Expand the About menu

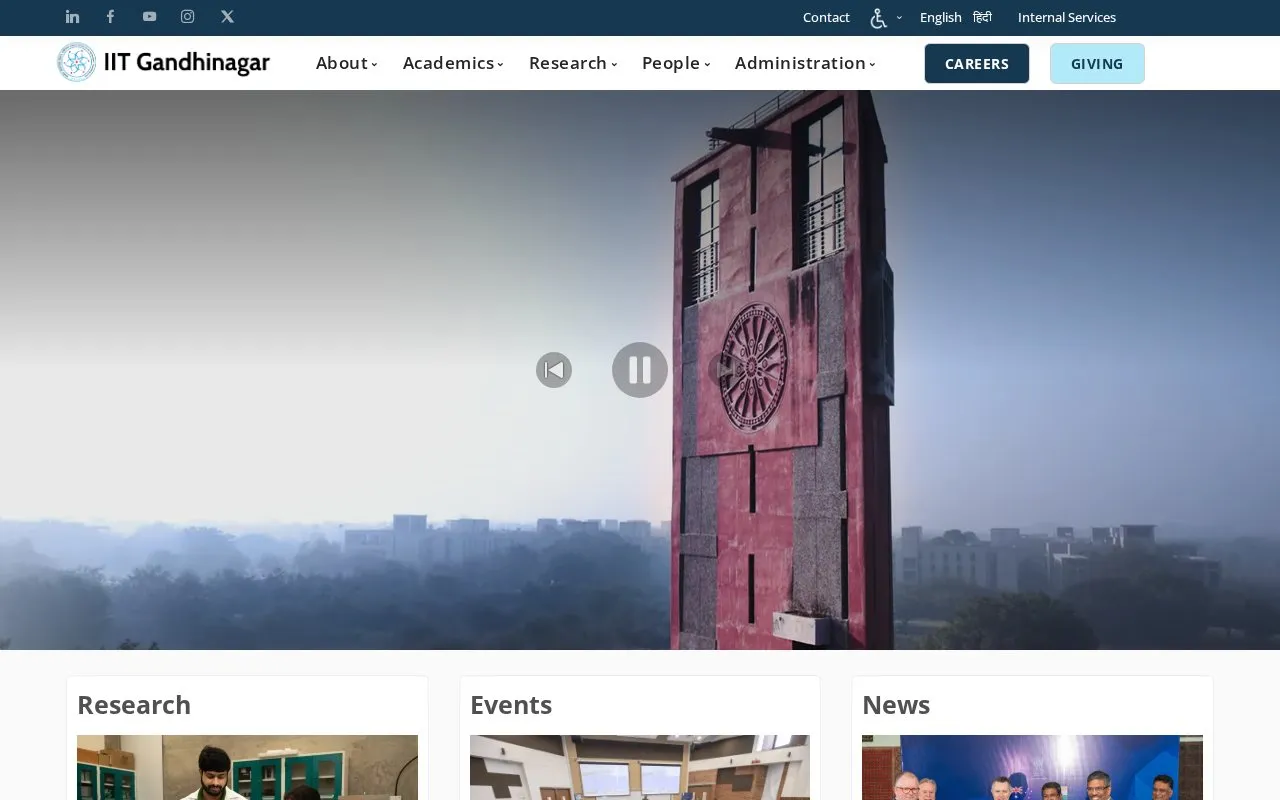click(x=346, y=63)
